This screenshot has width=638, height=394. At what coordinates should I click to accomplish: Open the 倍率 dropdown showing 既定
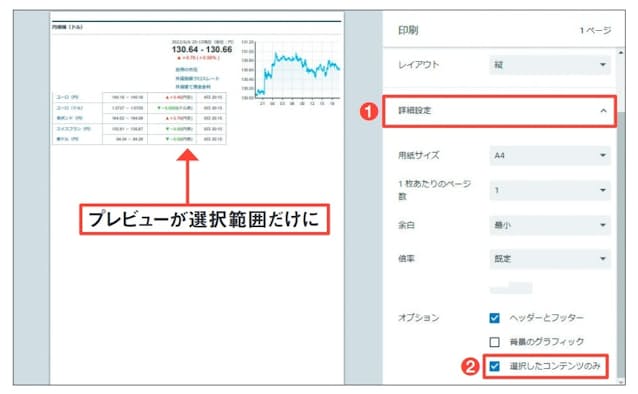point(550,259)
